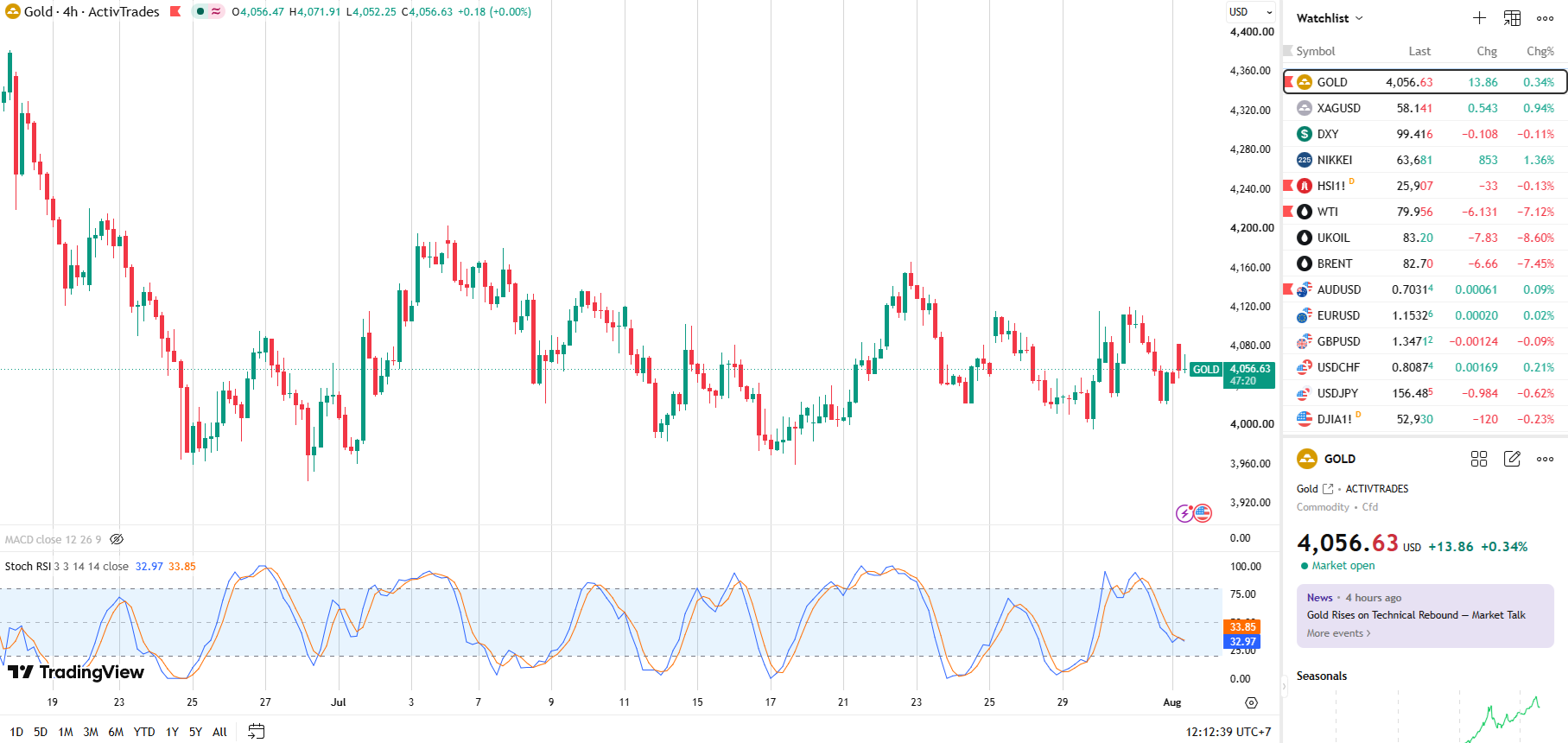The height and width of the screenshot is (743, 1568).
Task: Click the add symbol plus icon
Action: coord(1479,18)
